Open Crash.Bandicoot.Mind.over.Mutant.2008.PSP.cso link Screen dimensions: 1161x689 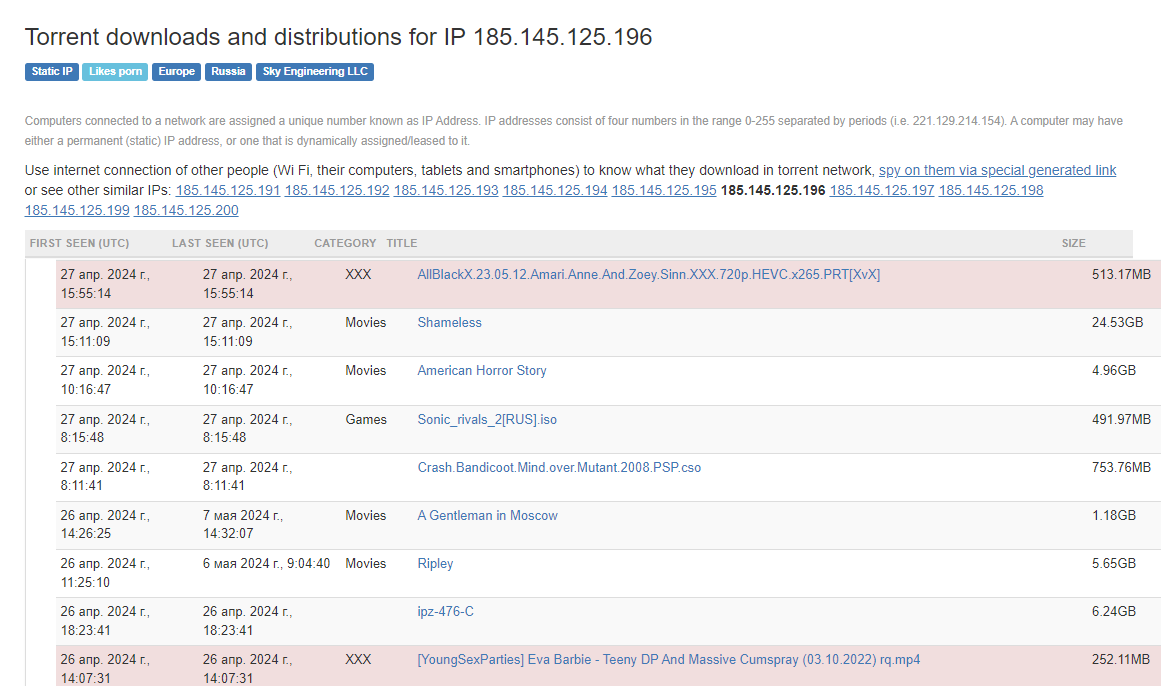tap(559, 468)
